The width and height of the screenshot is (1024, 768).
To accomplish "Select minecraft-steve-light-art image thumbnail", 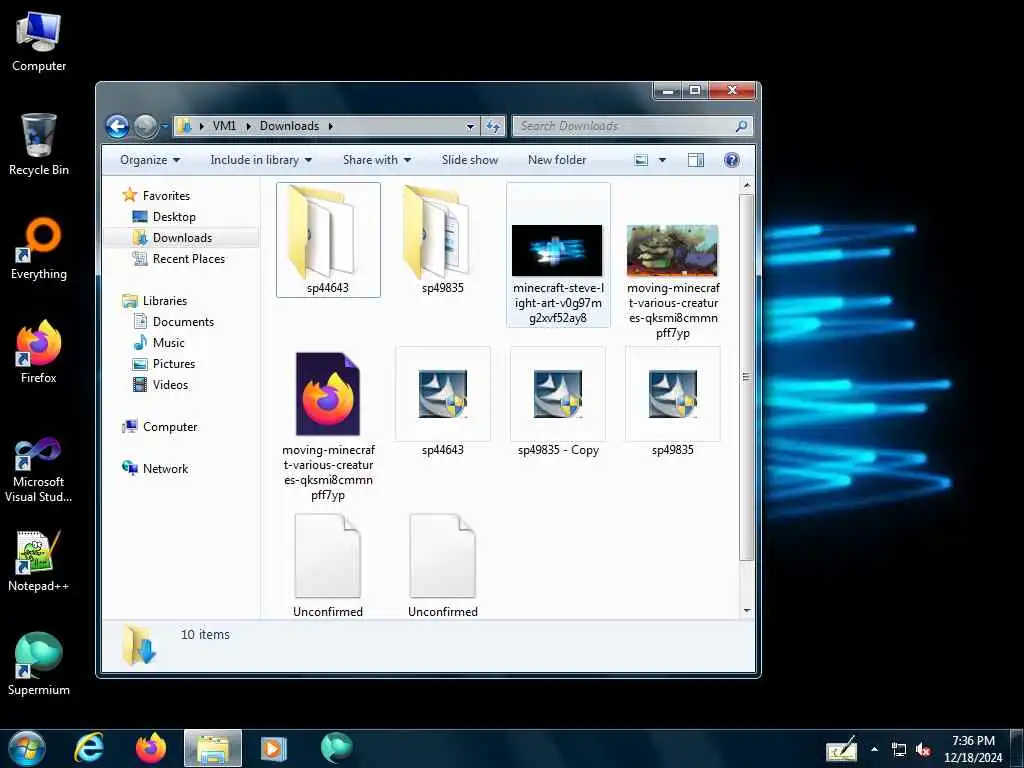I will 558,255.
